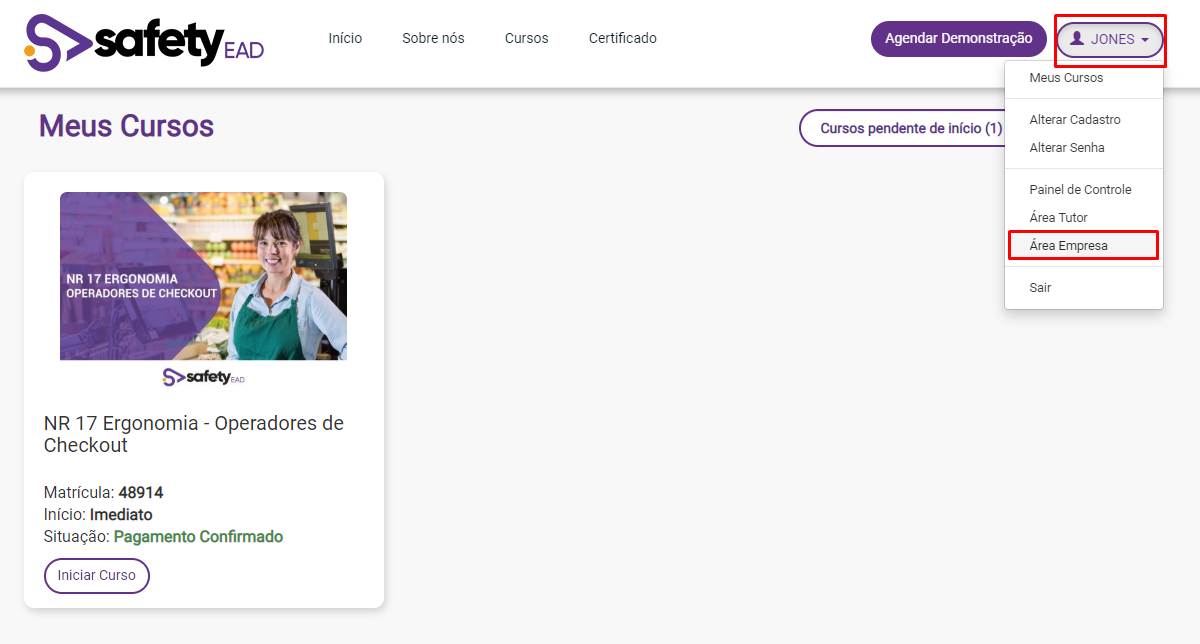Open the NR 17 Ergonomia course thumbnail
This screenshot has height=644, width=1200.
[x=203, y=276]
